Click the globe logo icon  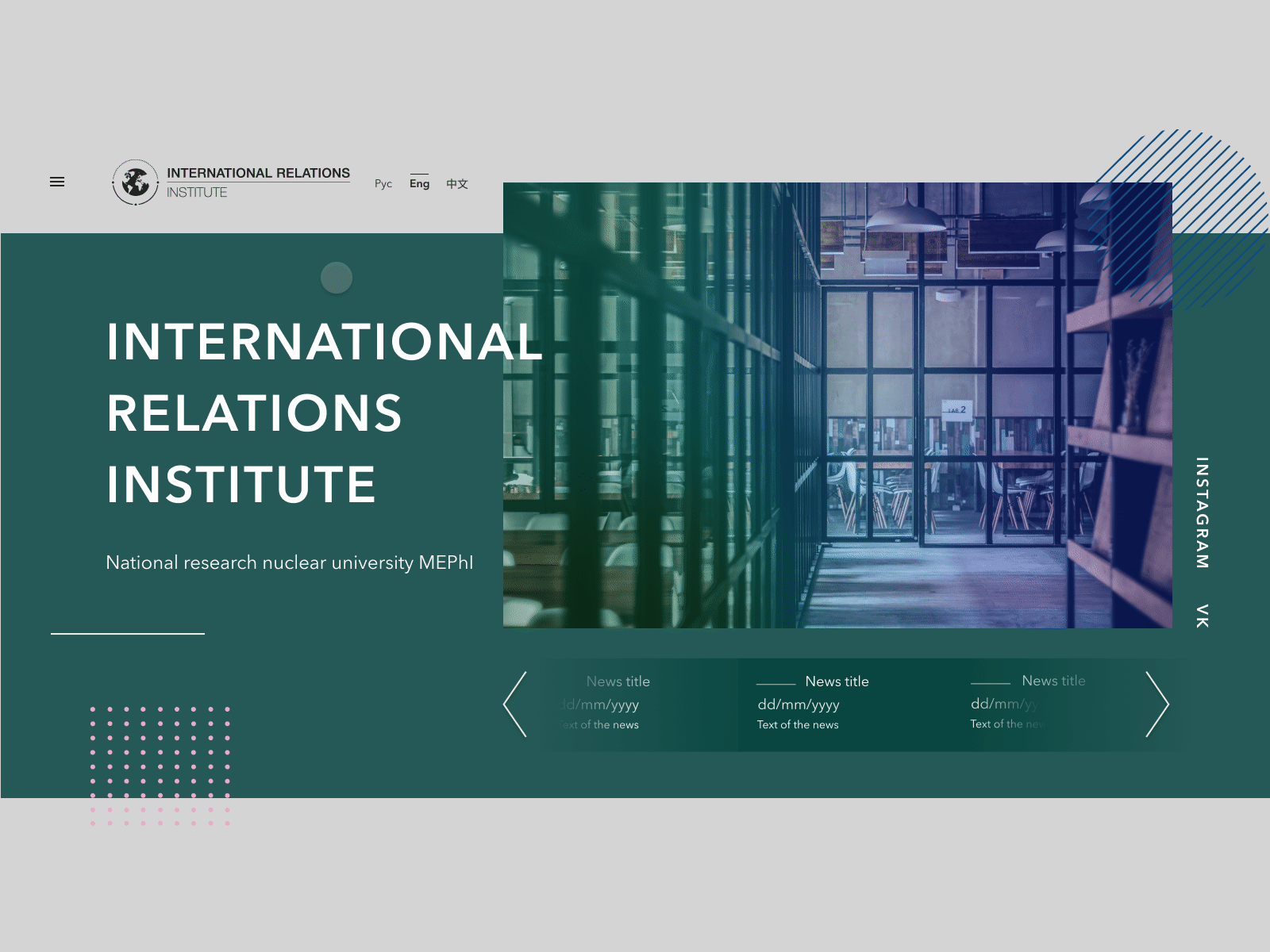coord(136,182)
